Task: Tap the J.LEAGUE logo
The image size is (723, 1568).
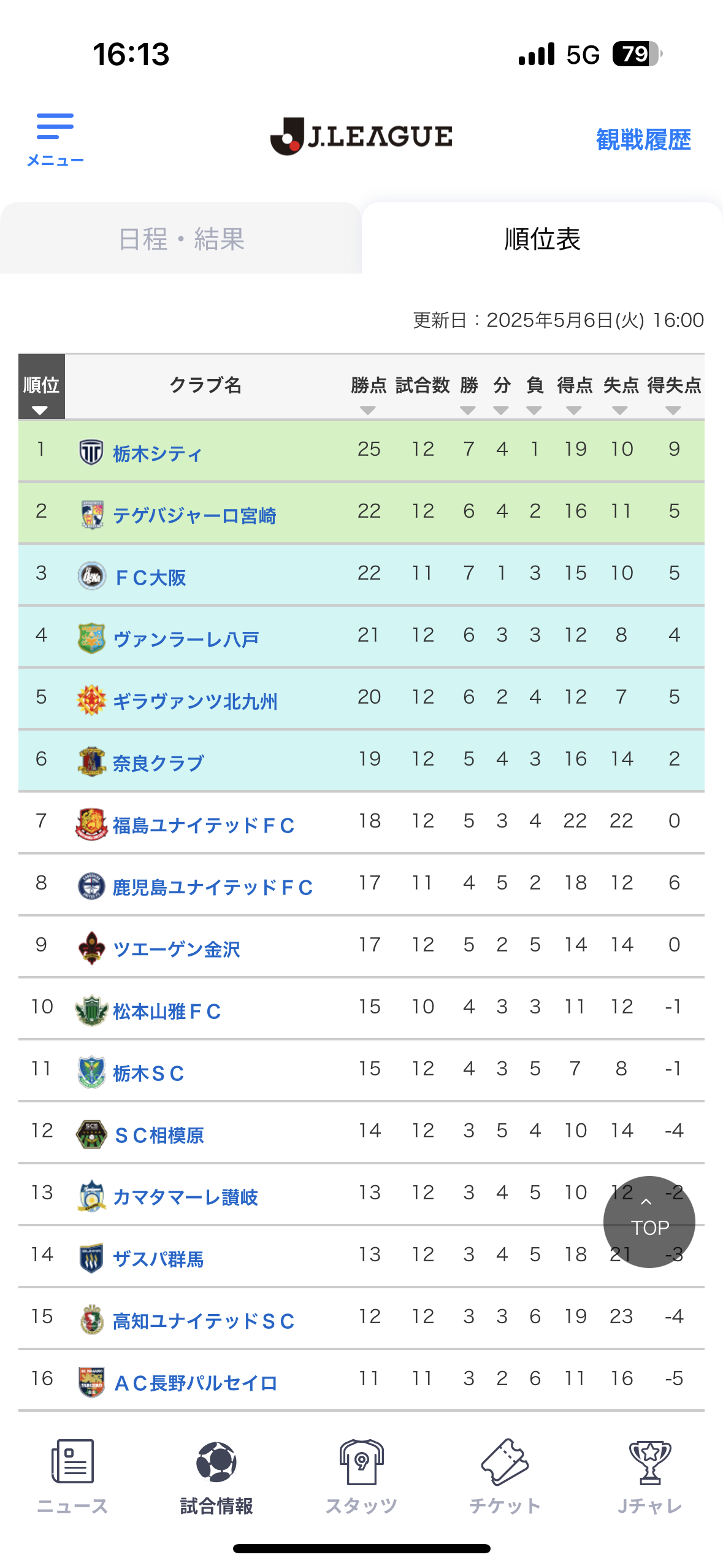Action: point(361,136)
